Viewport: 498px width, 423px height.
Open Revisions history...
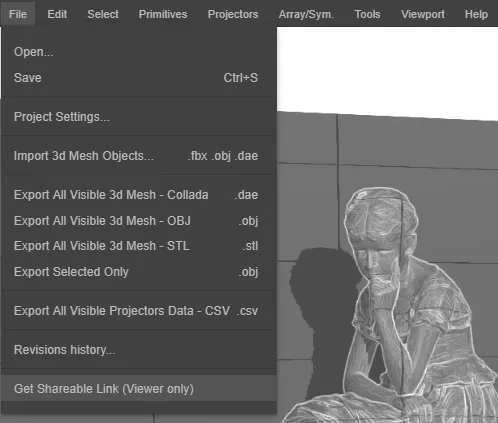click(x=139, y=350)
